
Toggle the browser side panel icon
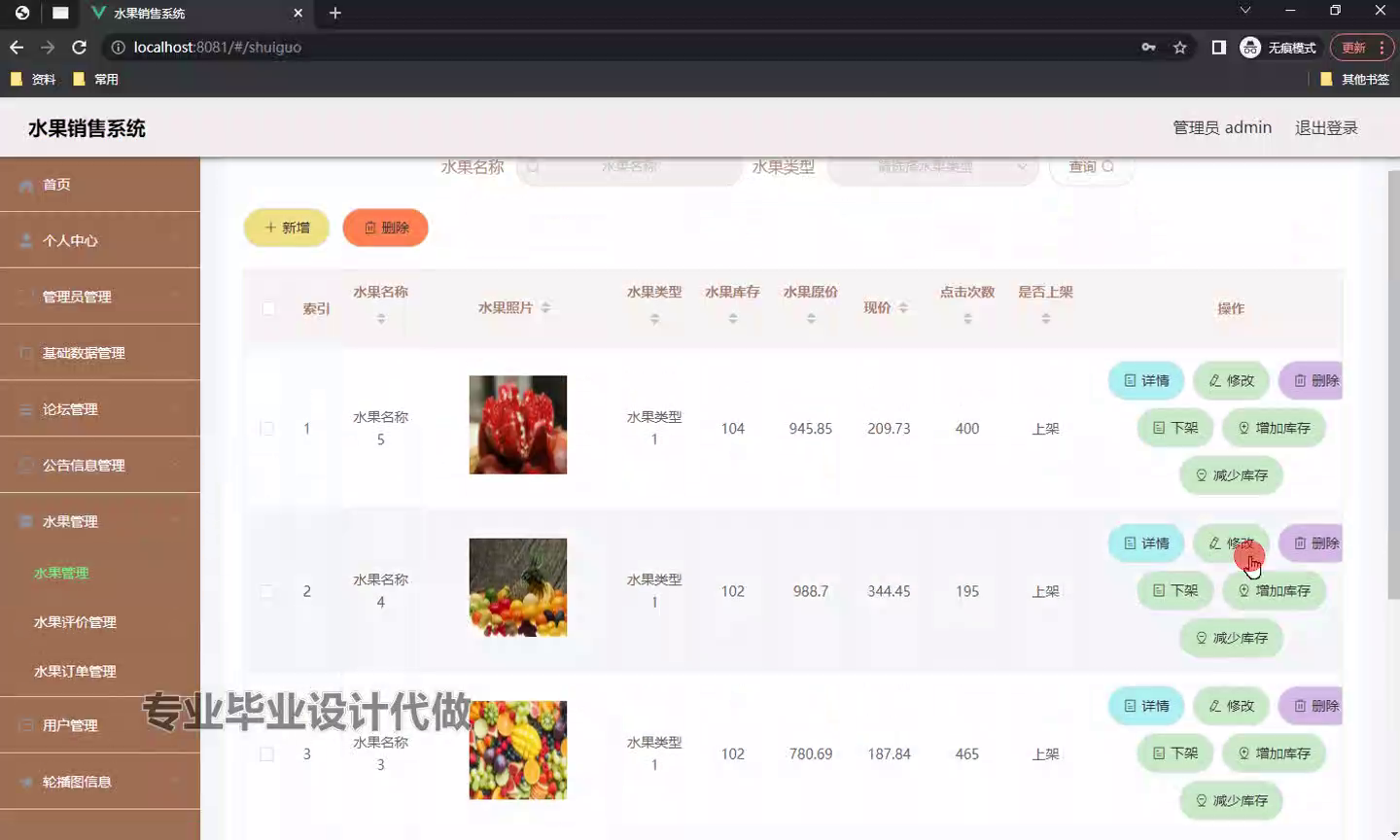(1218, 47)
